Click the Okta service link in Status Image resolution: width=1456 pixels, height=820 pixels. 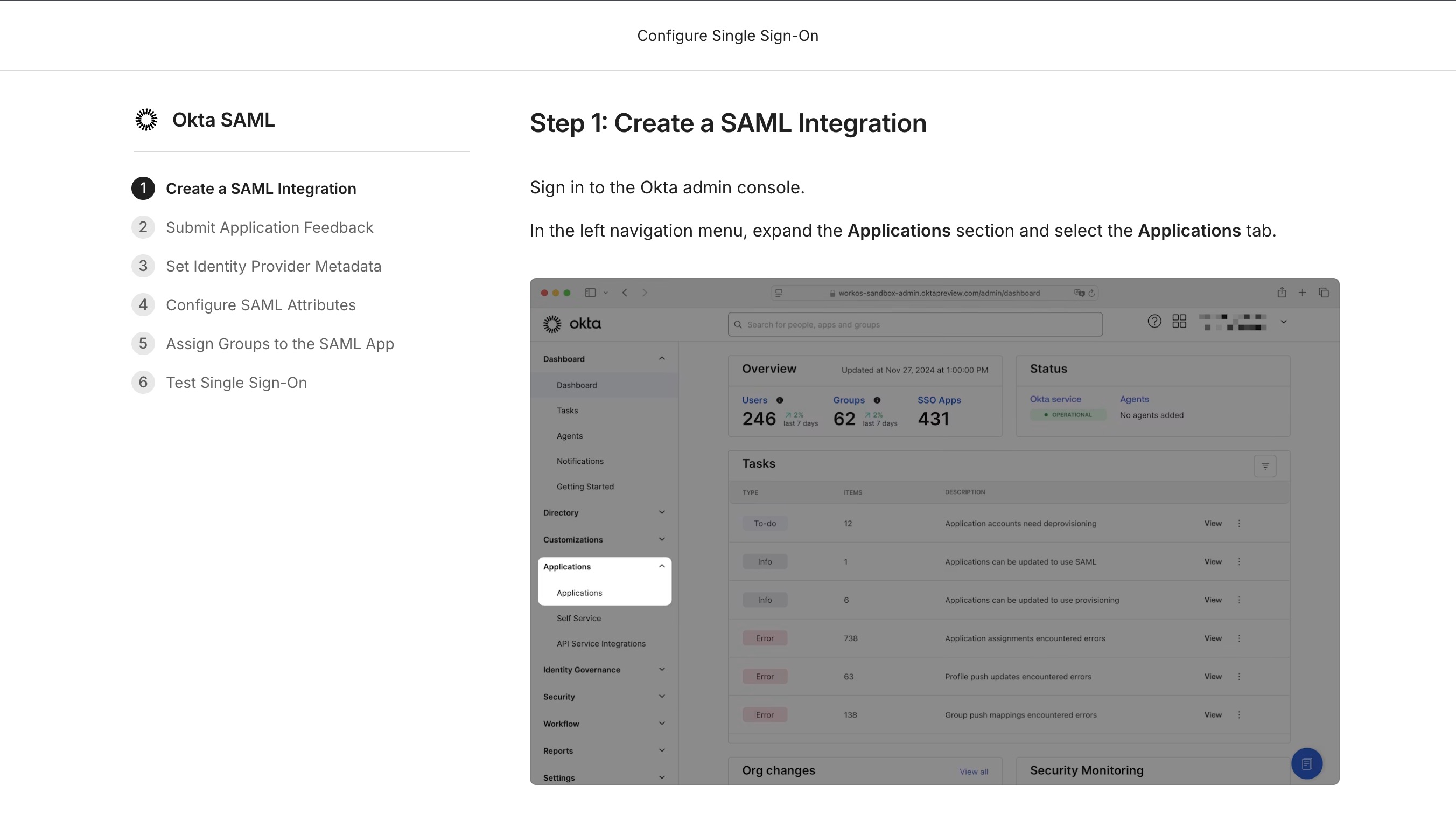tap(1055, 399)
